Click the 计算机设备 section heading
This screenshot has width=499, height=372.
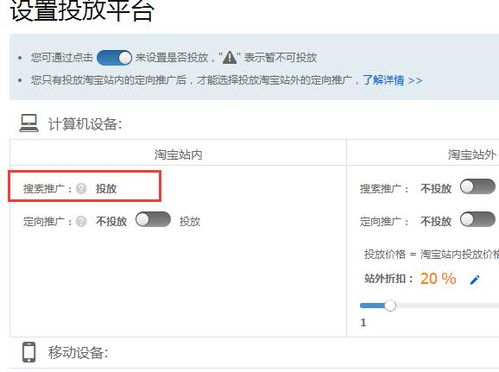85,124
